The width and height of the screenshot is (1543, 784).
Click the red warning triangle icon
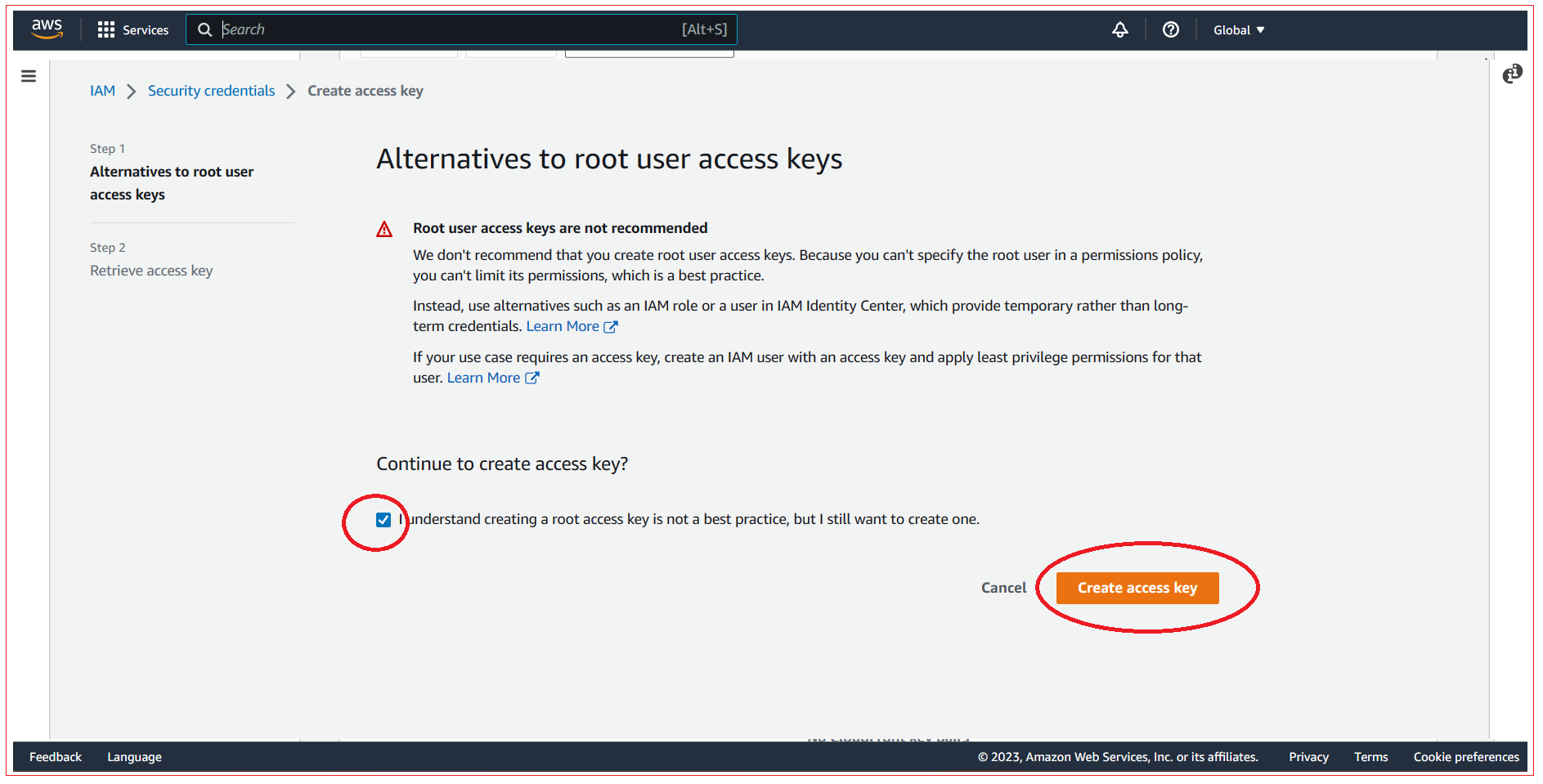click(x=384, y=229)
